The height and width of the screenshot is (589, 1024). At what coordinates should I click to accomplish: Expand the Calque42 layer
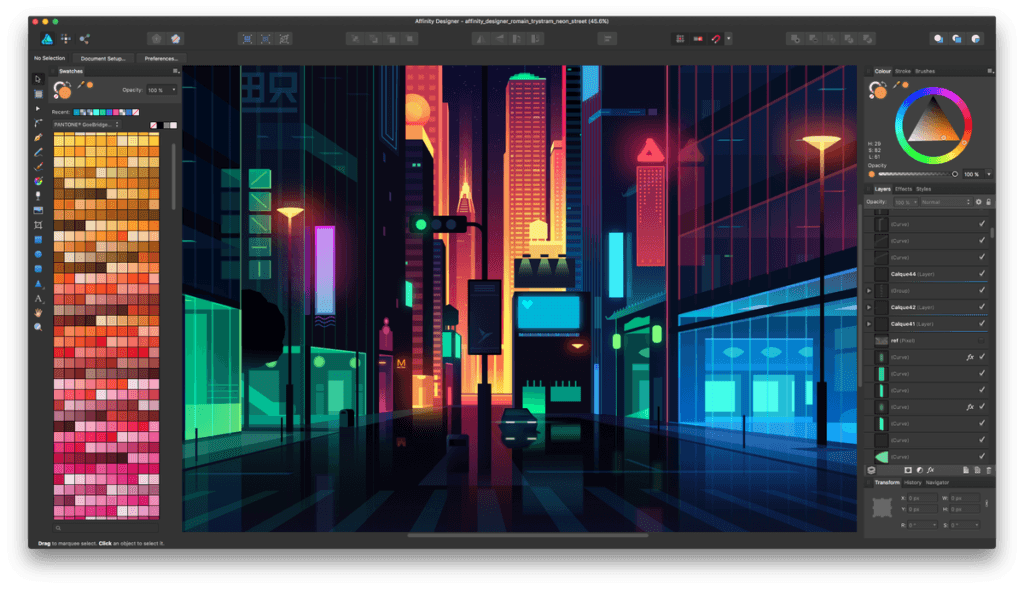tap(869, 307)
